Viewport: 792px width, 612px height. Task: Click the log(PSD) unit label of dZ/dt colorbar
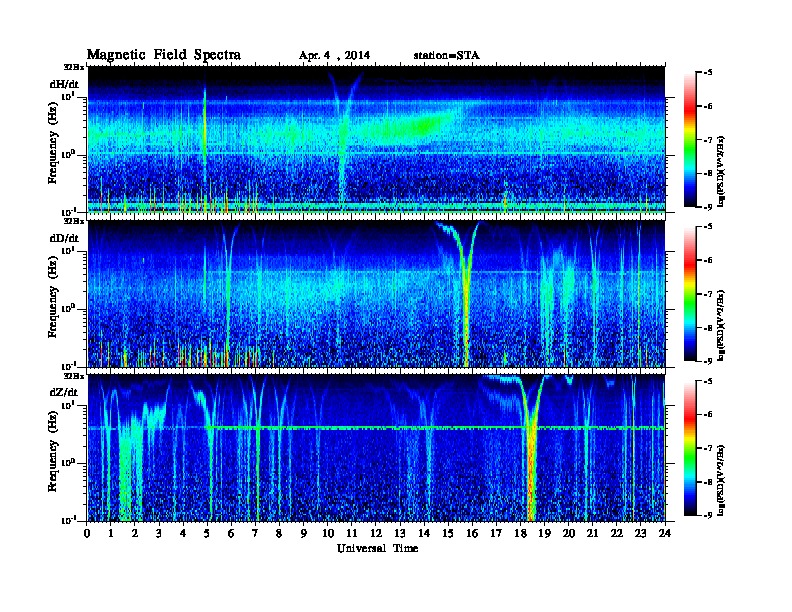(721, 479)
